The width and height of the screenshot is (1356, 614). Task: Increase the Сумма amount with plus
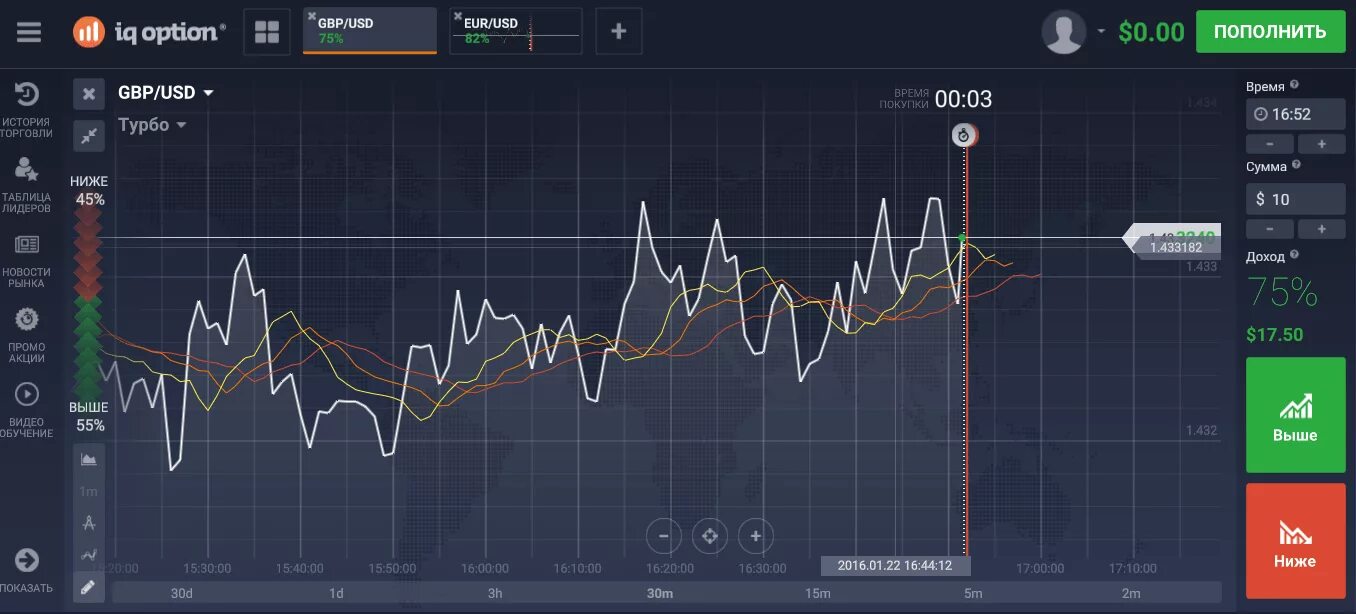1321,229
